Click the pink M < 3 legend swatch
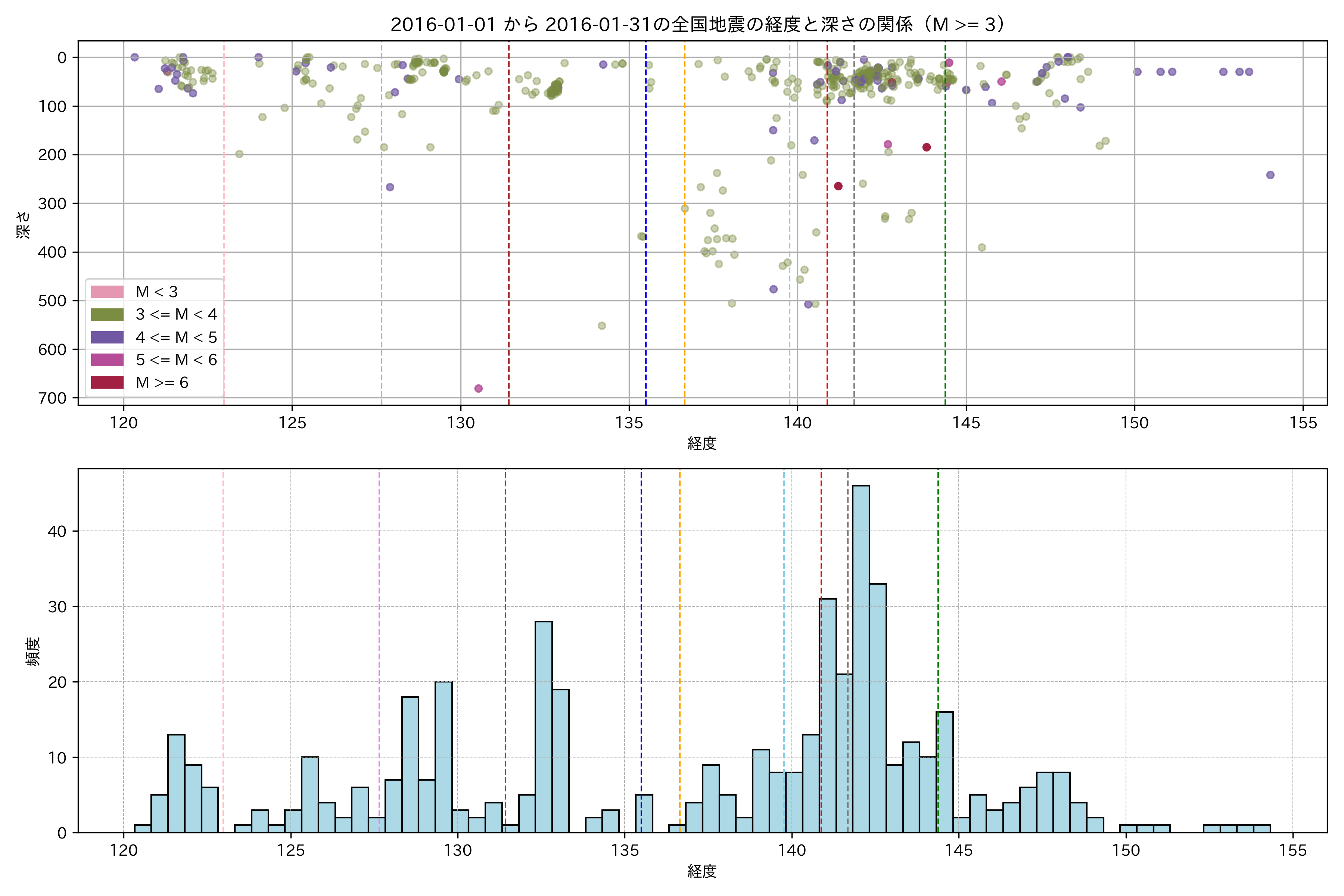Screen dimensions: 1344x896 107,292
